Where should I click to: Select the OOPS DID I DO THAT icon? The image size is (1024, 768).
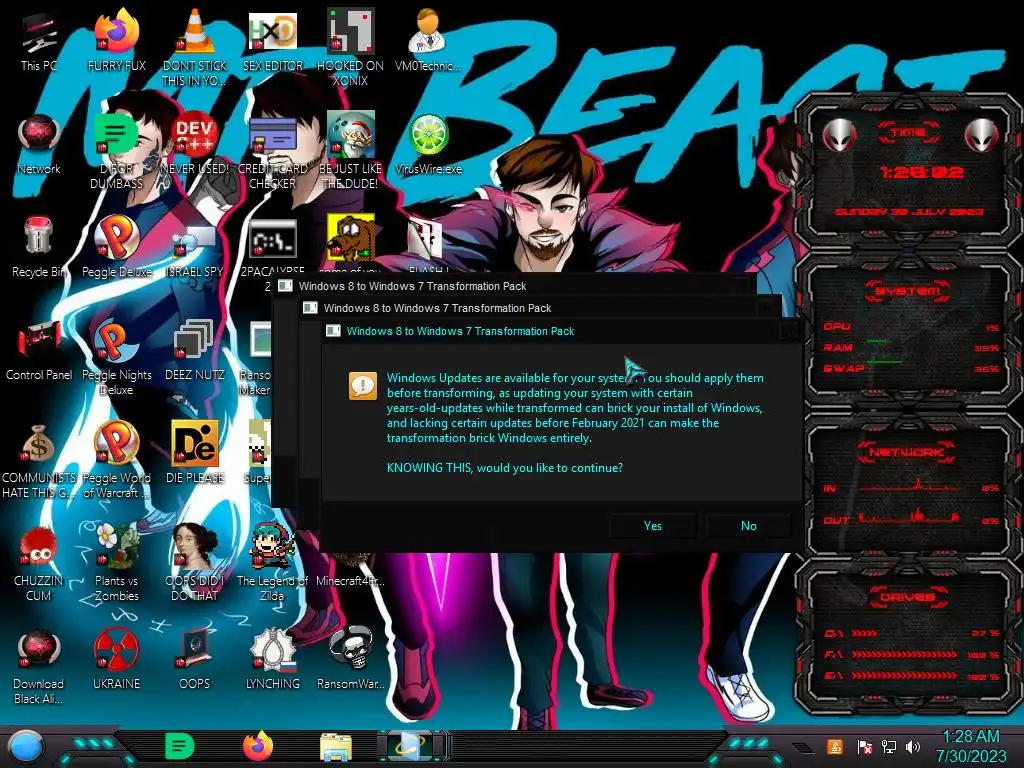195,563
